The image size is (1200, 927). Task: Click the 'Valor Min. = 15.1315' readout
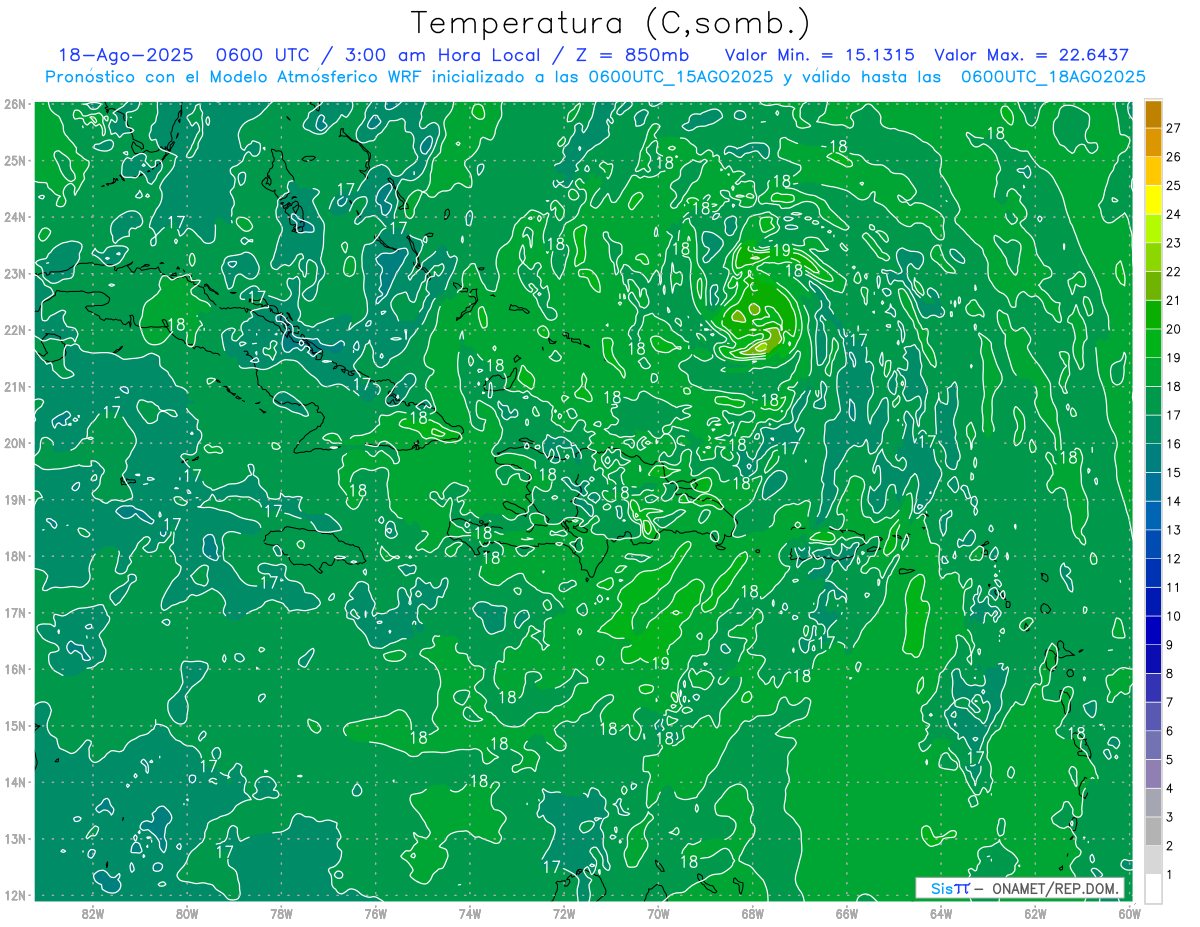tap(819, 55)
